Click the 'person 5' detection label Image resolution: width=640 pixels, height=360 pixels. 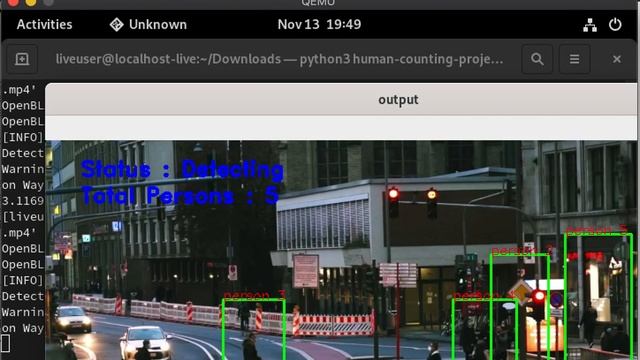(596, 229)
